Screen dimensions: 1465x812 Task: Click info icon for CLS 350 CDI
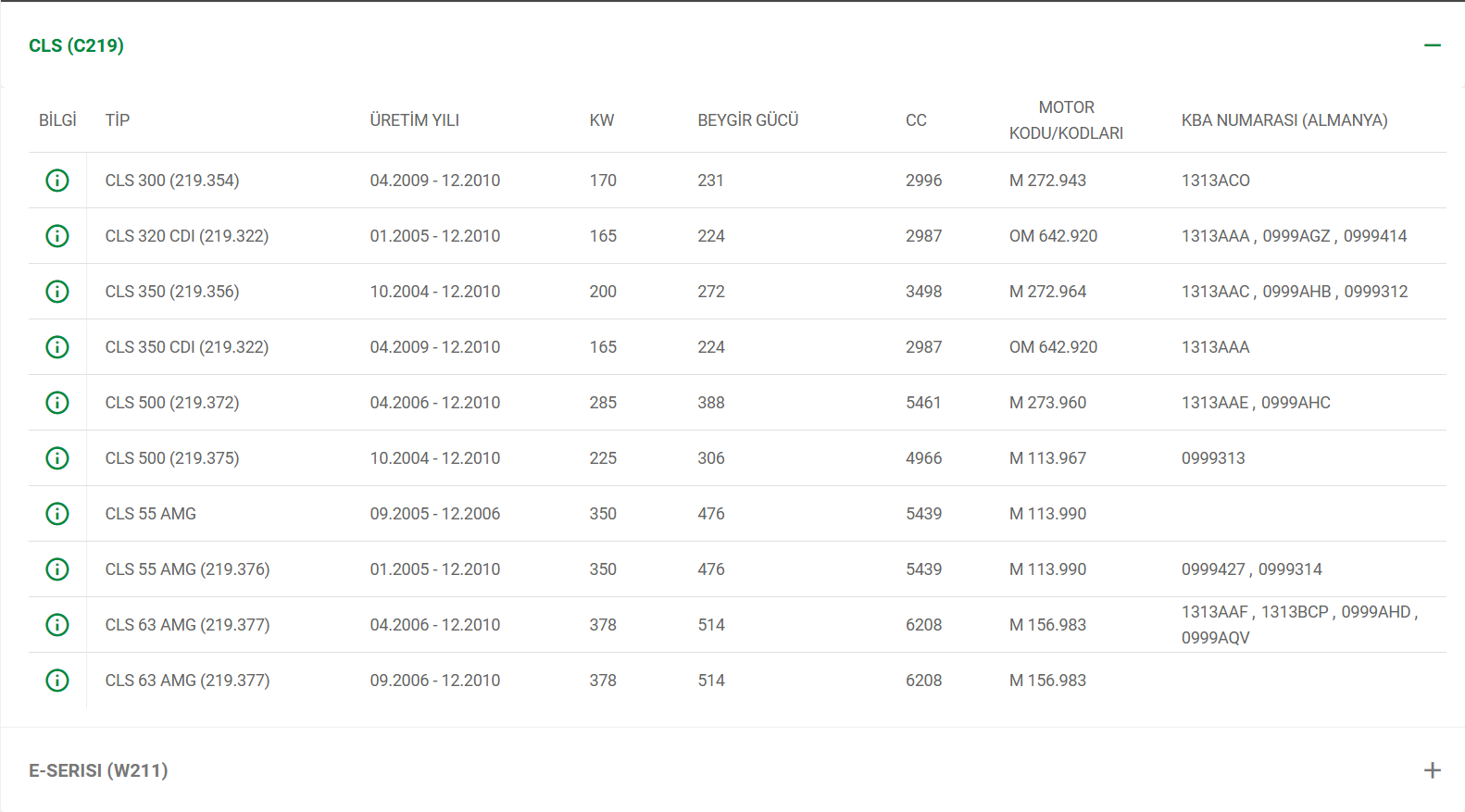pos(57,347)
